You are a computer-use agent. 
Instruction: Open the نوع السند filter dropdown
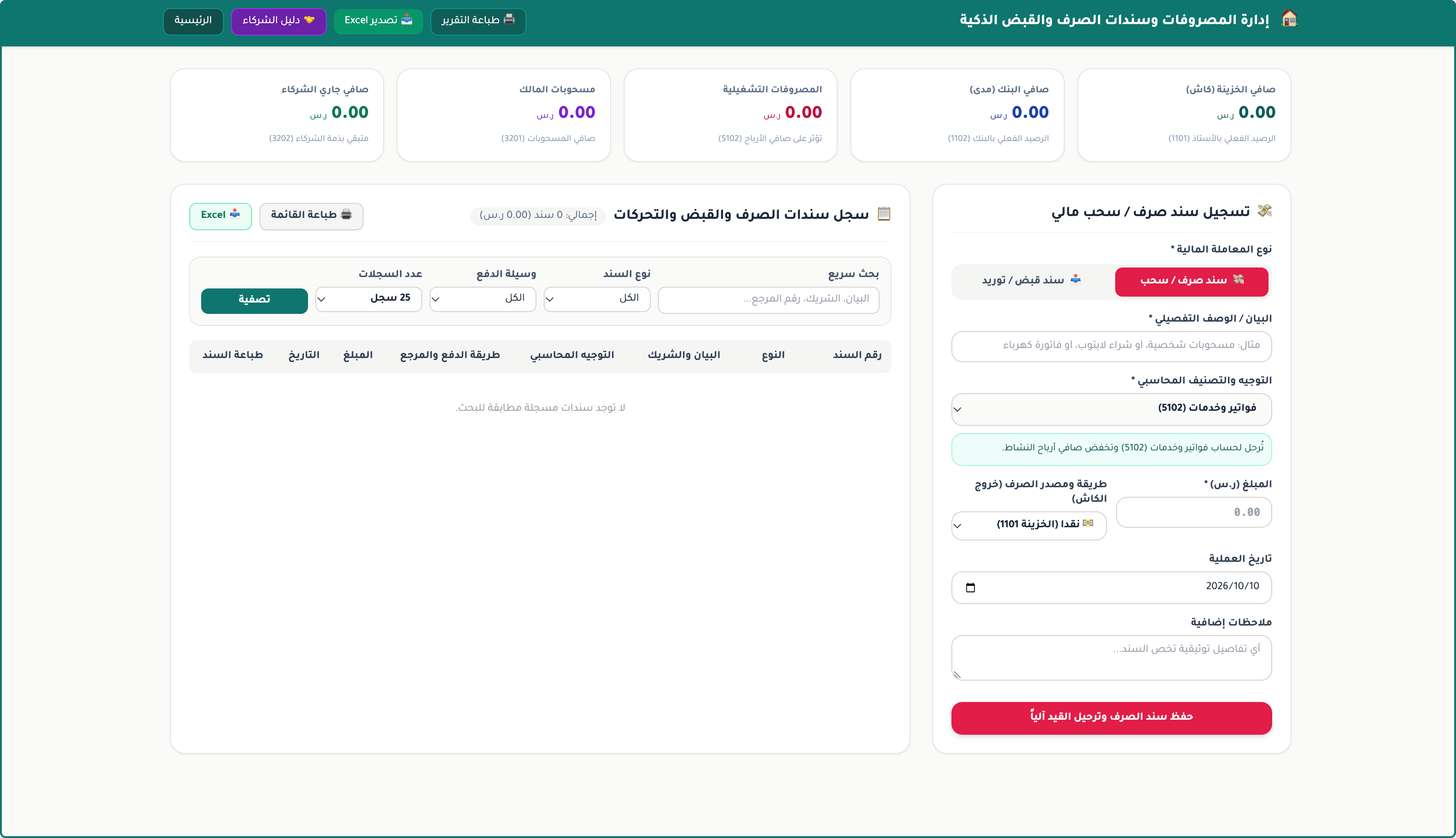pyautogui.click(x=597, y=299)
